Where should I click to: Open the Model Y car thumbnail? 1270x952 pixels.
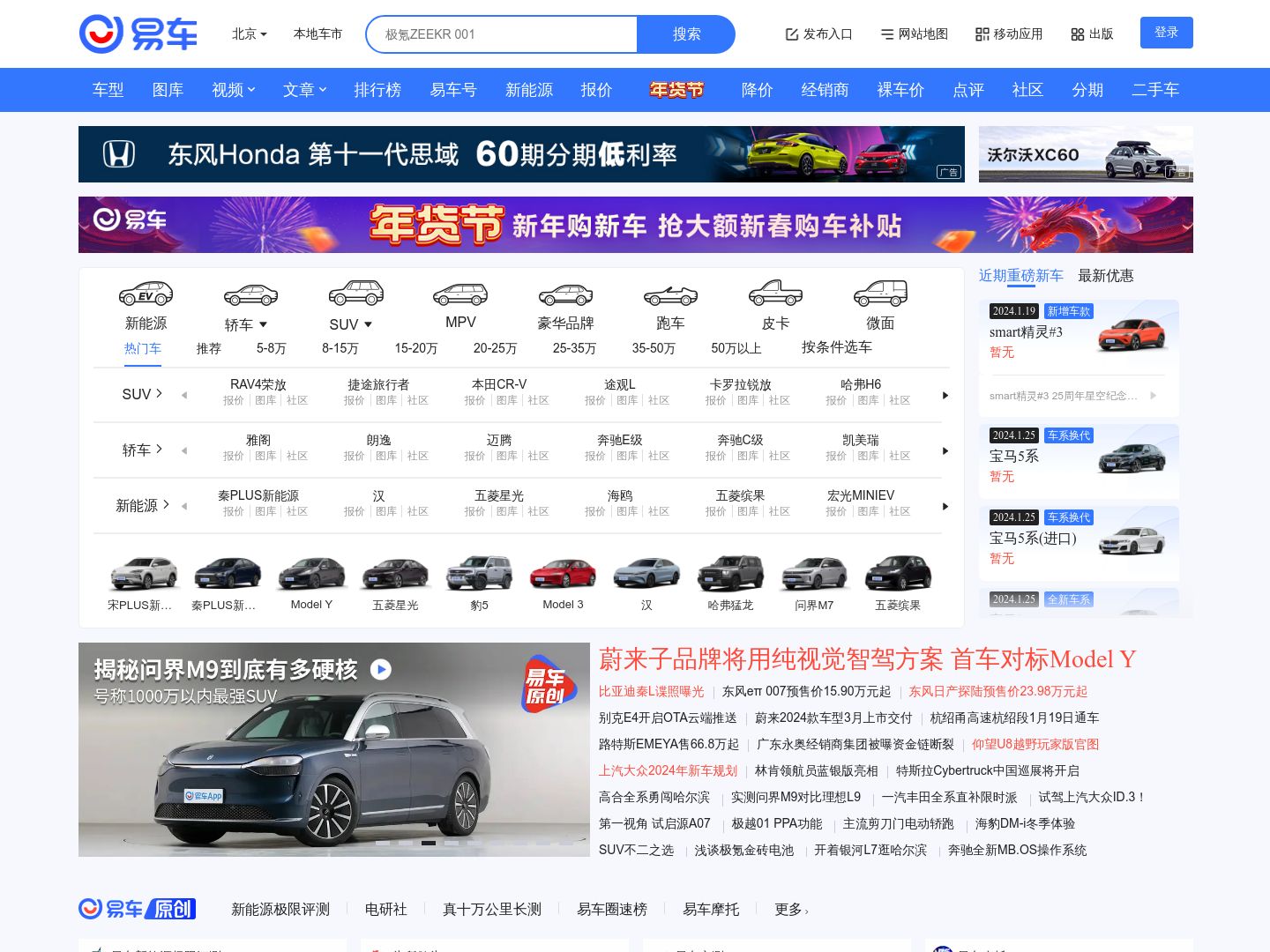pyautogui.click(x=311, y=574)
